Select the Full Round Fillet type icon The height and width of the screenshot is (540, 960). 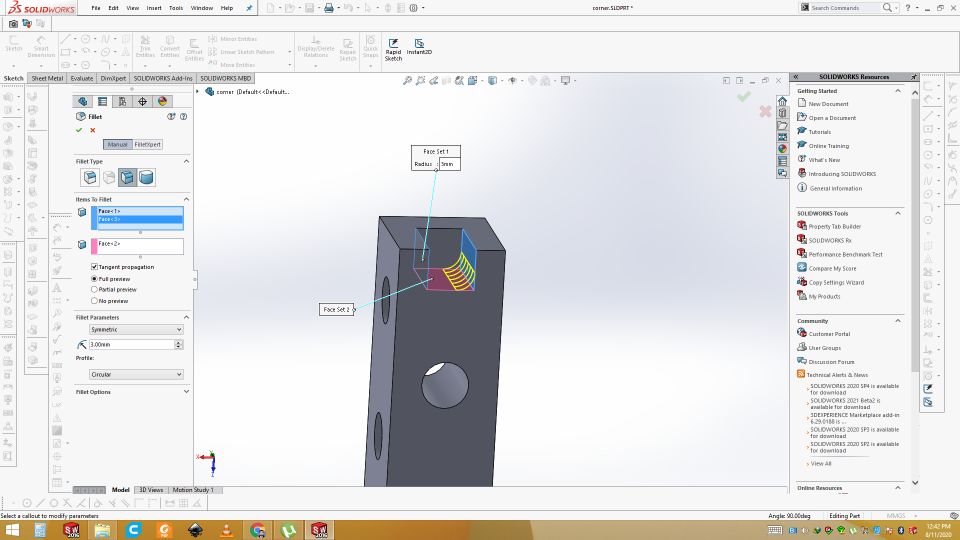[146, 178]
